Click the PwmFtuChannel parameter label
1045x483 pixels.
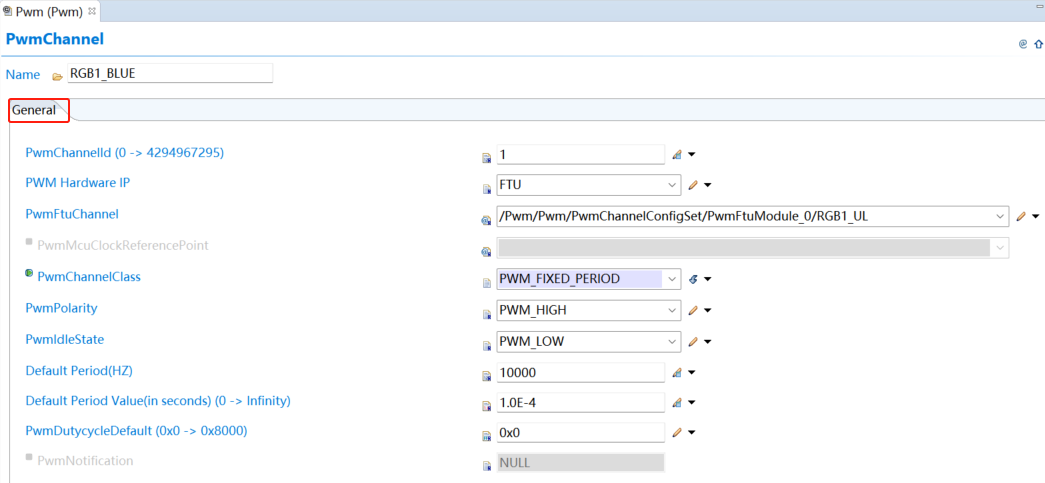(x=71, y=214)
